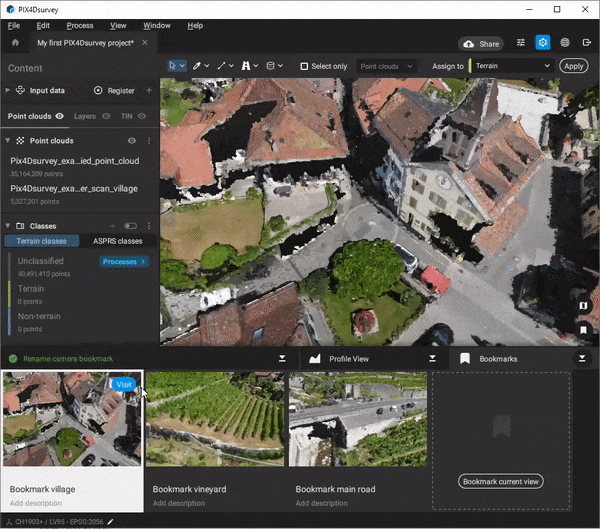Switch to Terrain classes tab
The height and width of the screenshot is (529, 600).
pyautogui.click(x=41, y=241)
